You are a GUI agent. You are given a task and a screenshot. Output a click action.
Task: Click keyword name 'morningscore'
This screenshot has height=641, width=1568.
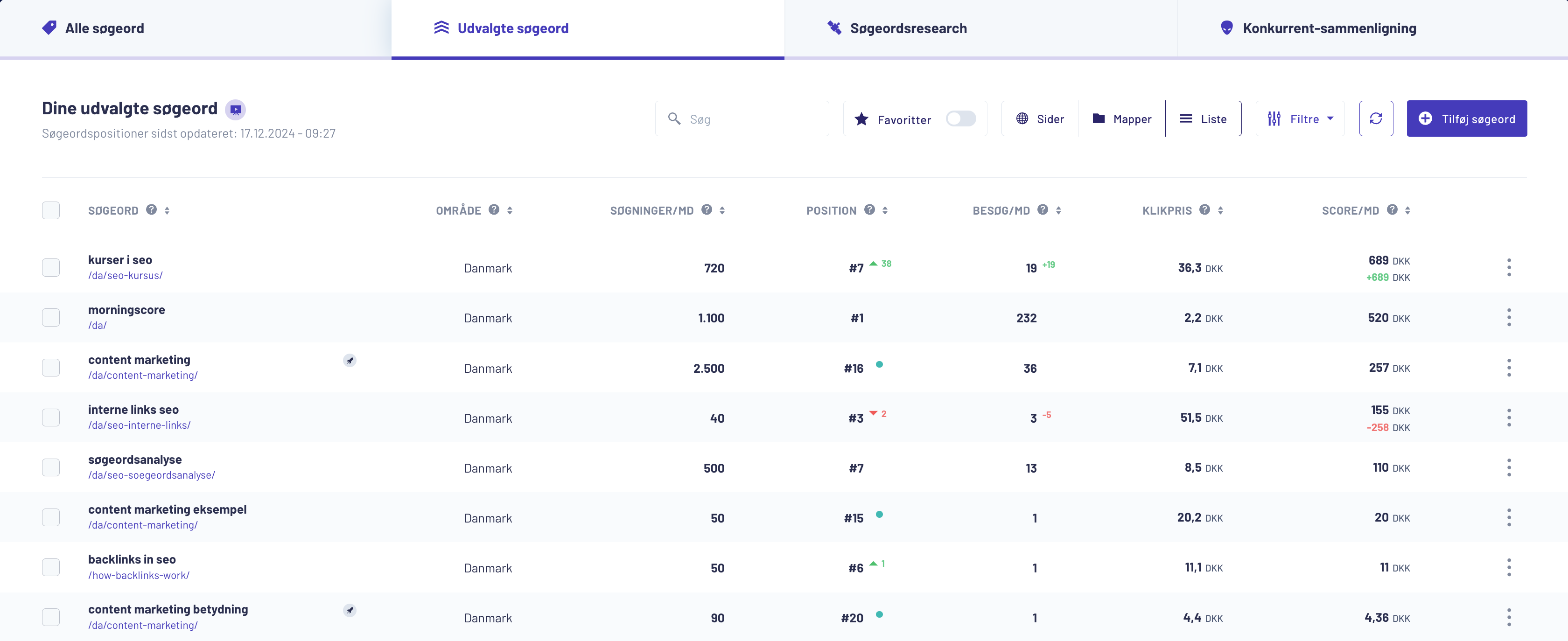point(126,310)
